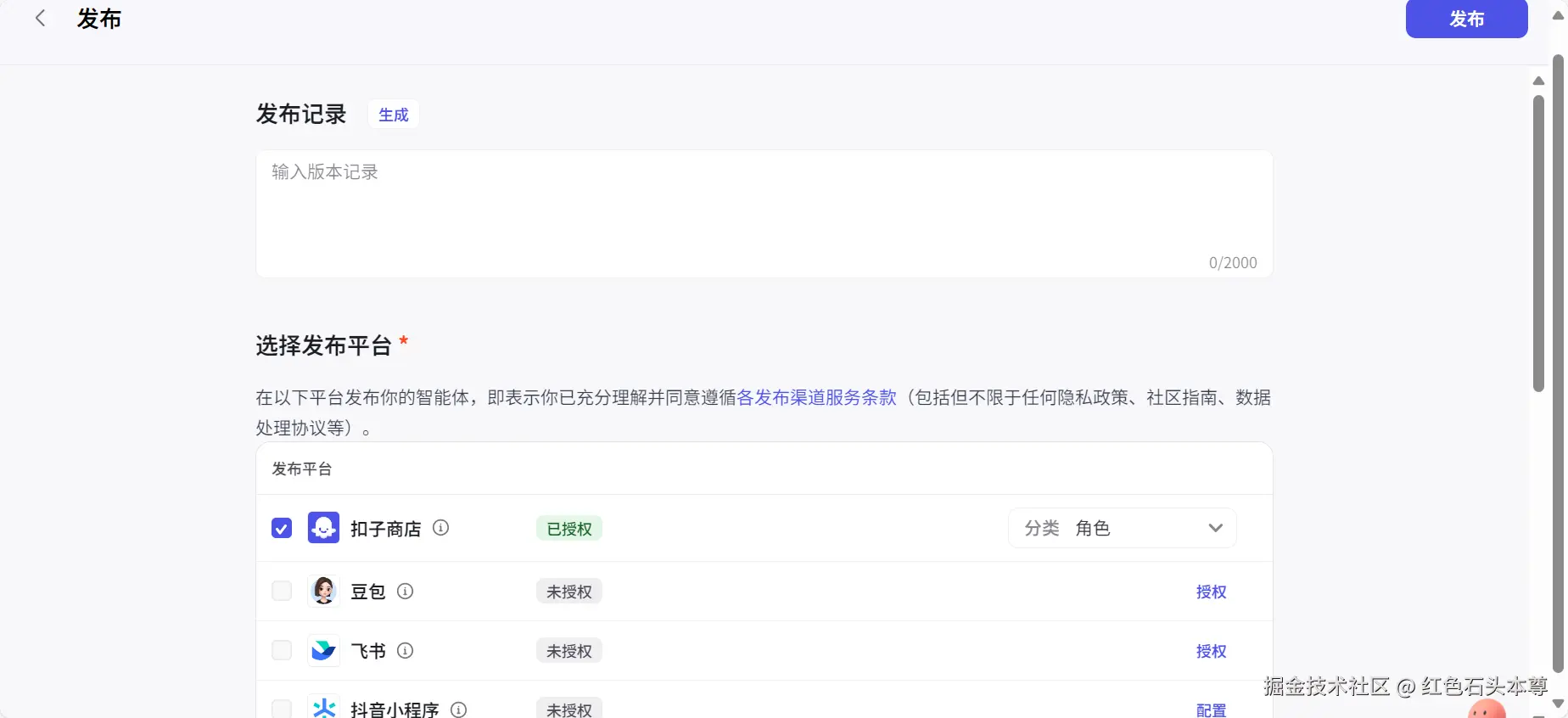Click 未授权 tag in the 飞书 row
The width and height of the screenshot is (1568, 718).
(x=569, y=651)
